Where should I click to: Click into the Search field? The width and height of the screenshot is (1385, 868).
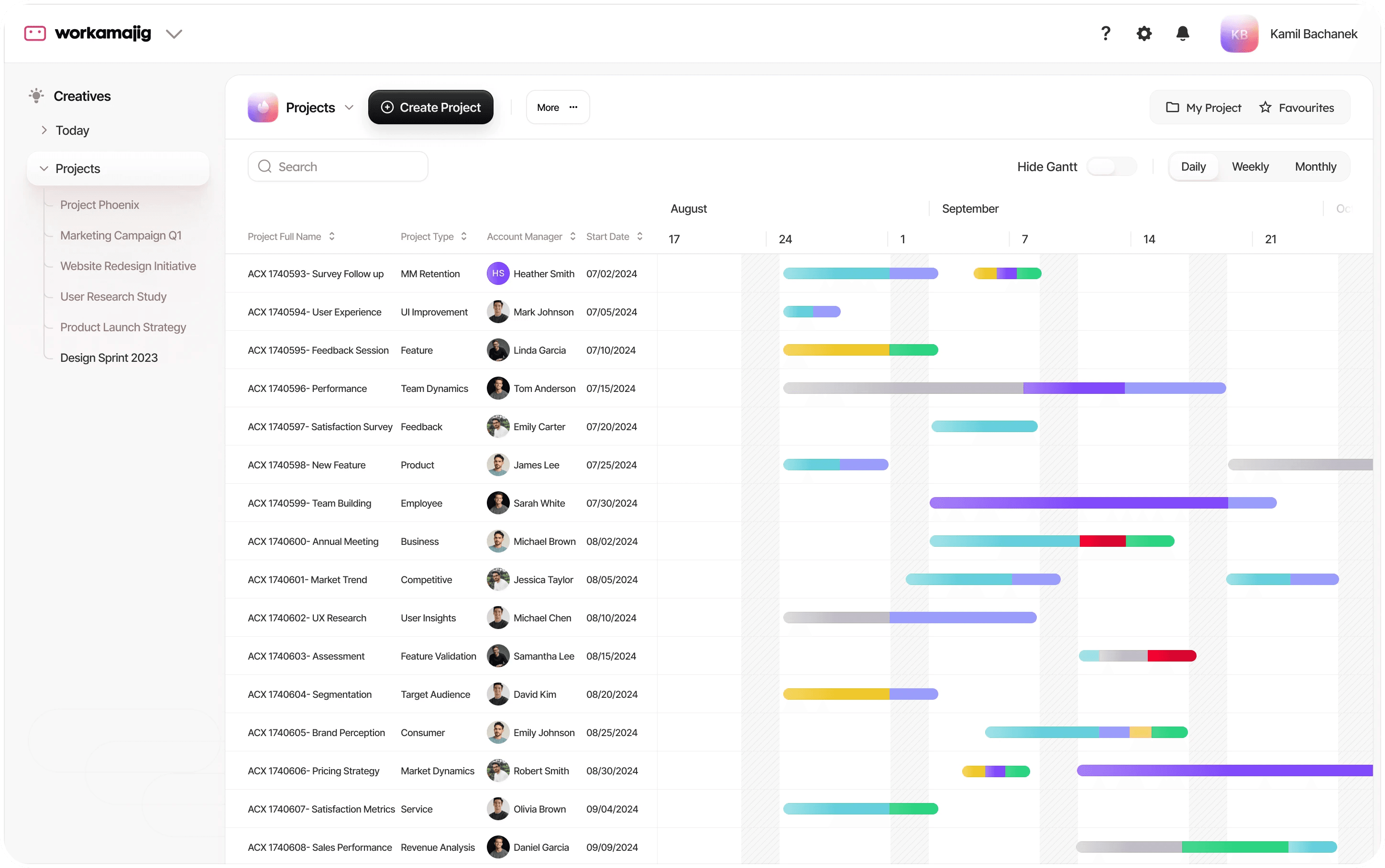coord(338,166)
